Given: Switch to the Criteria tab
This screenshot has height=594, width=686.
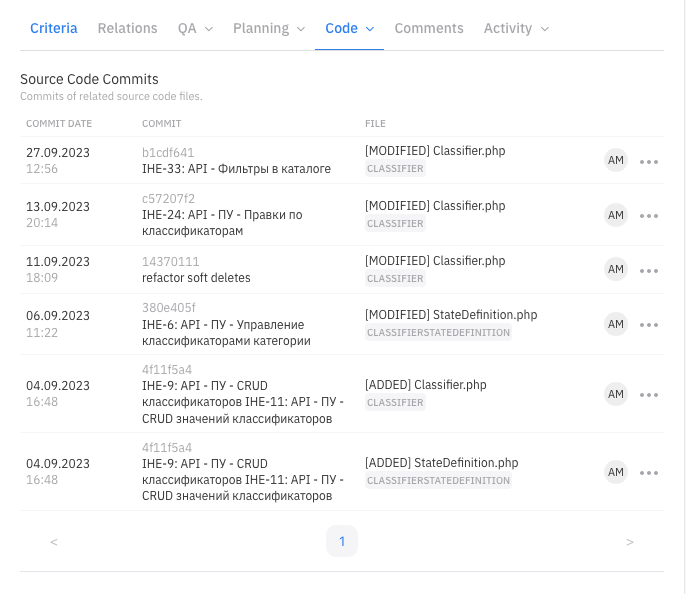Looking at the screenshot, I should (54, 28).
